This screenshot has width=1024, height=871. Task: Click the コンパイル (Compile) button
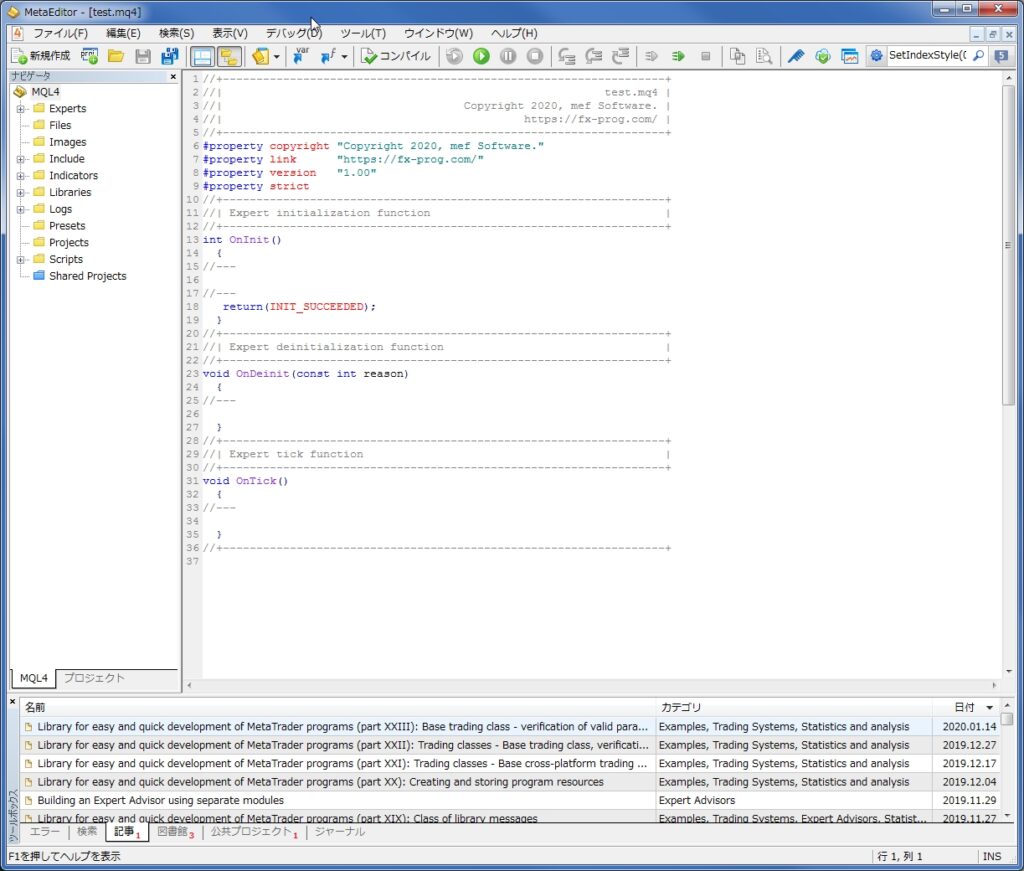tap(396, 56)
